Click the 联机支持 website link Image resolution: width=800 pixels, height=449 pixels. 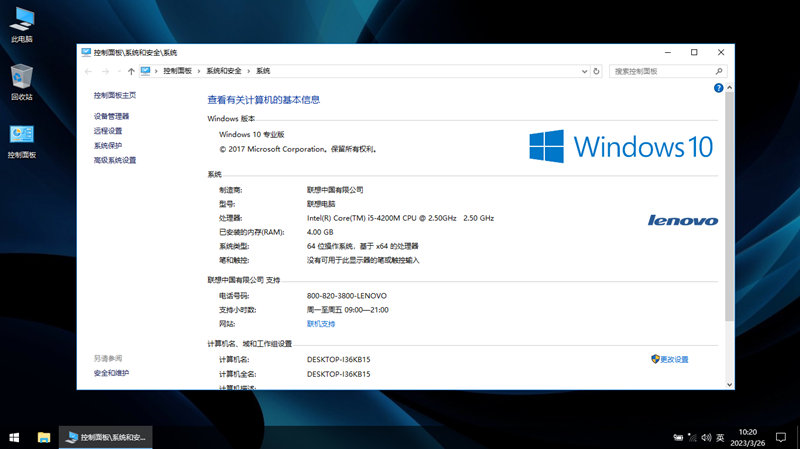coord(321,324)
